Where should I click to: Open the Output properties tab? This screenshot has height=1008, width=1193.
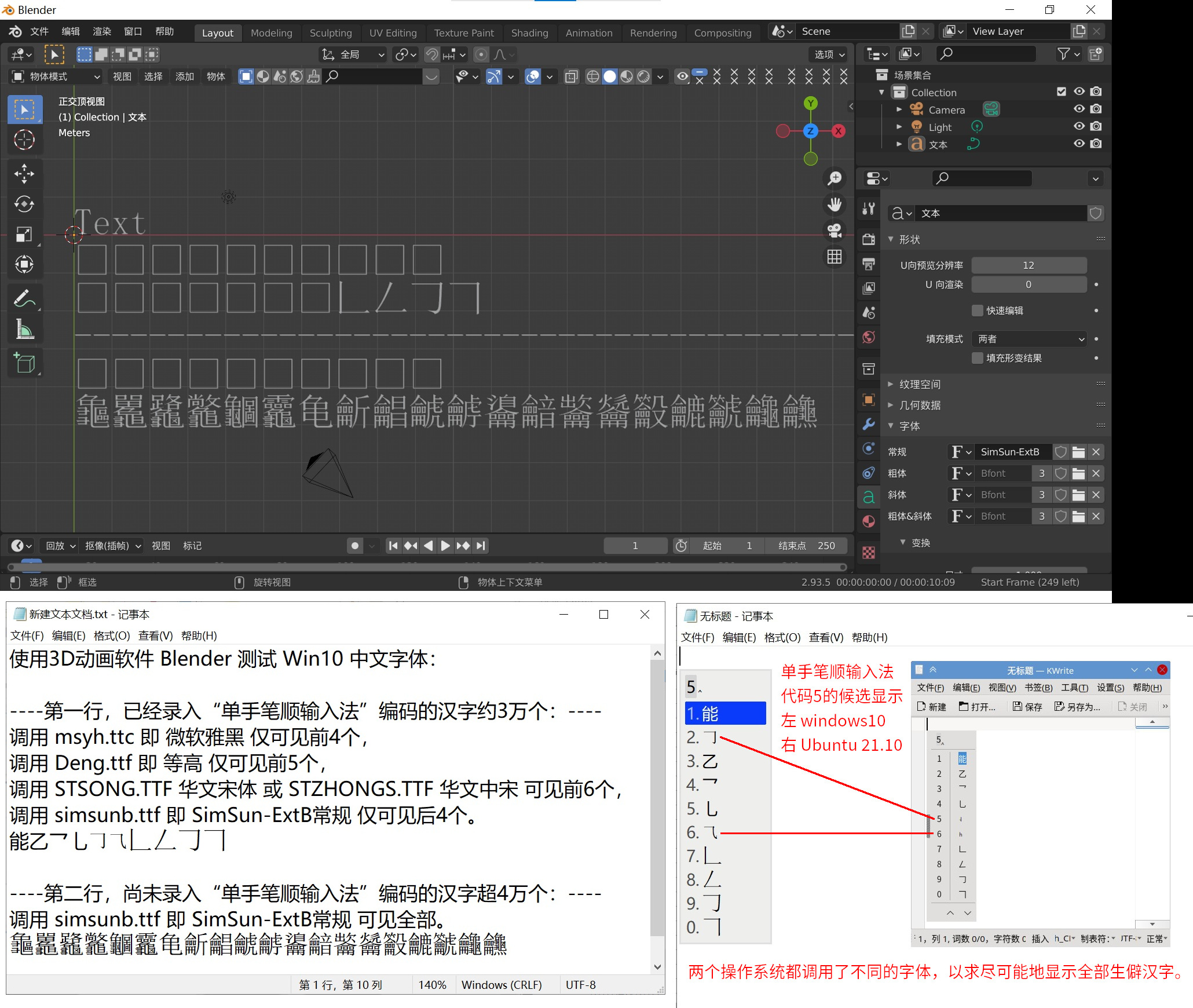[x=869, y=264]
